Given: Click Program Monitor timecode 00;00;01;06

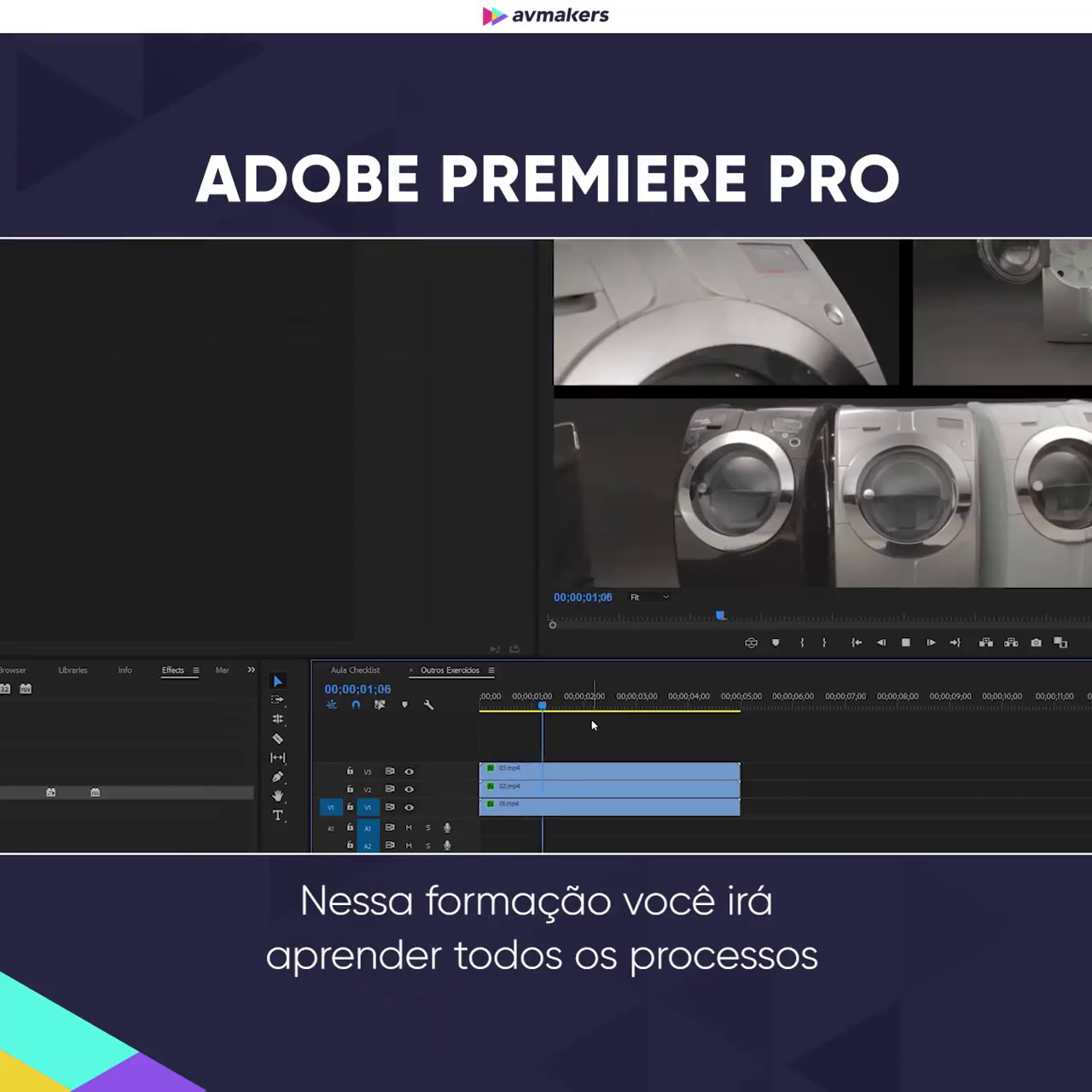Looking at the screenshot, I should pos(583,597).
